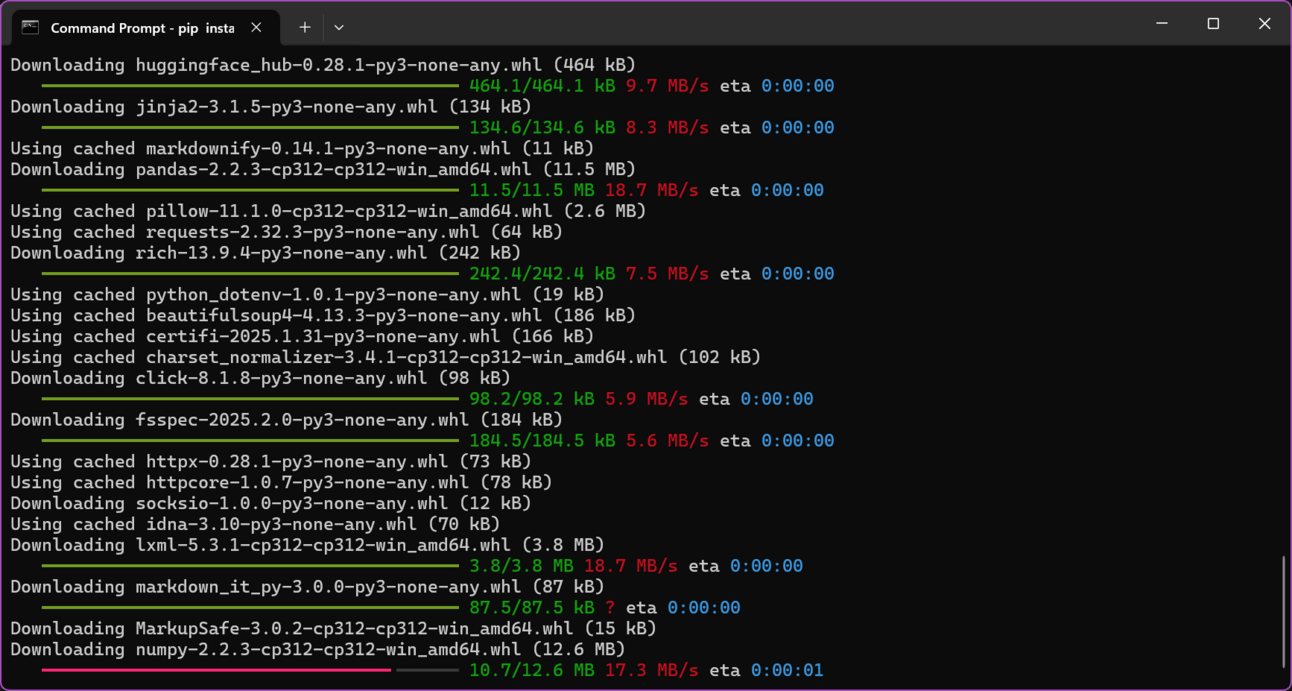Click the line 'Using cached charset_normalizer-3.4.1'
The height and width of the screenshot is (691, 1292).
click(385, 357)
